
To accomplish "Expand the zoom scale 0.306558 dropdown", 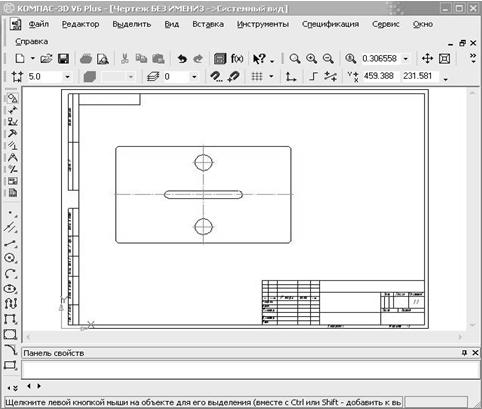I will coord(406,59).
